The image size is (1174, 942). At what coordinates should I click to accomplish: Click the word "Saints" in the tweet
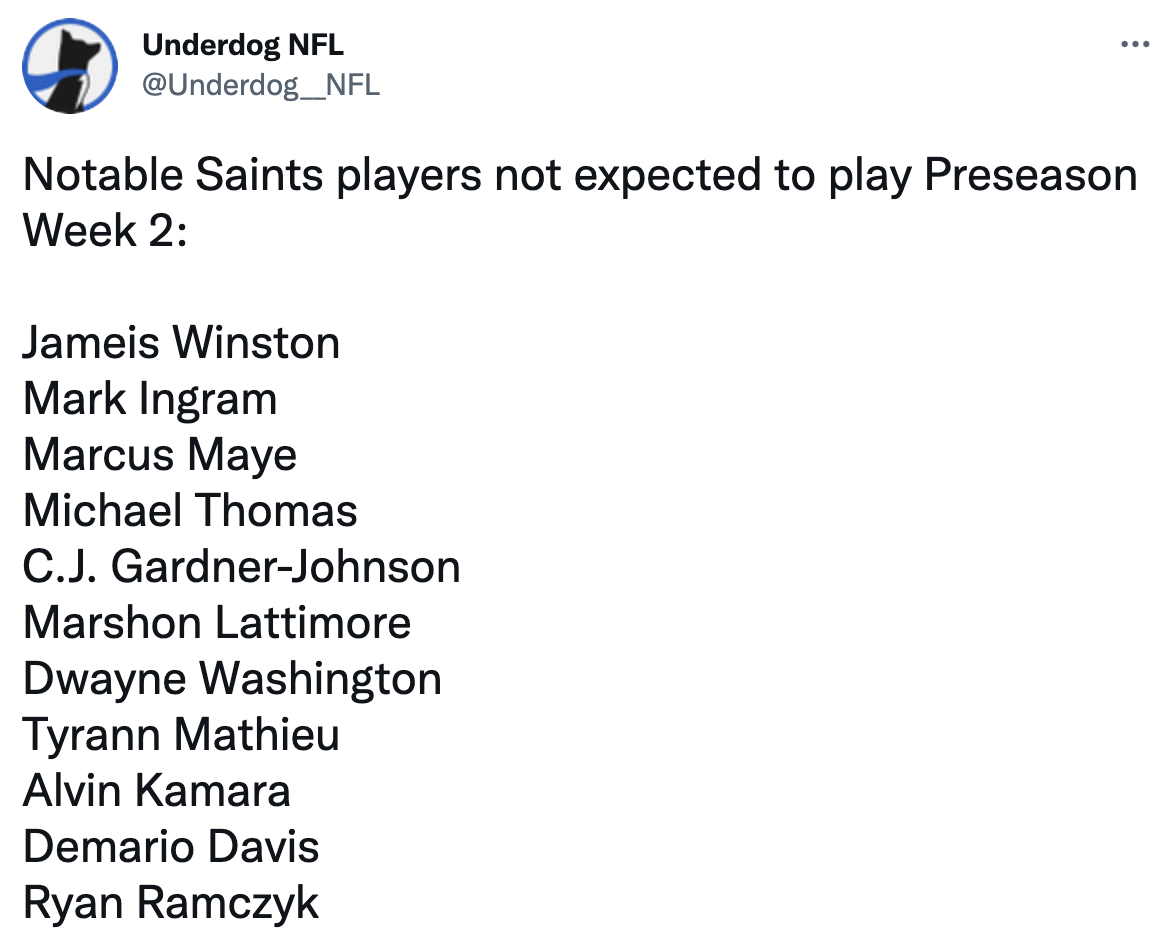(x=259, y=176)
